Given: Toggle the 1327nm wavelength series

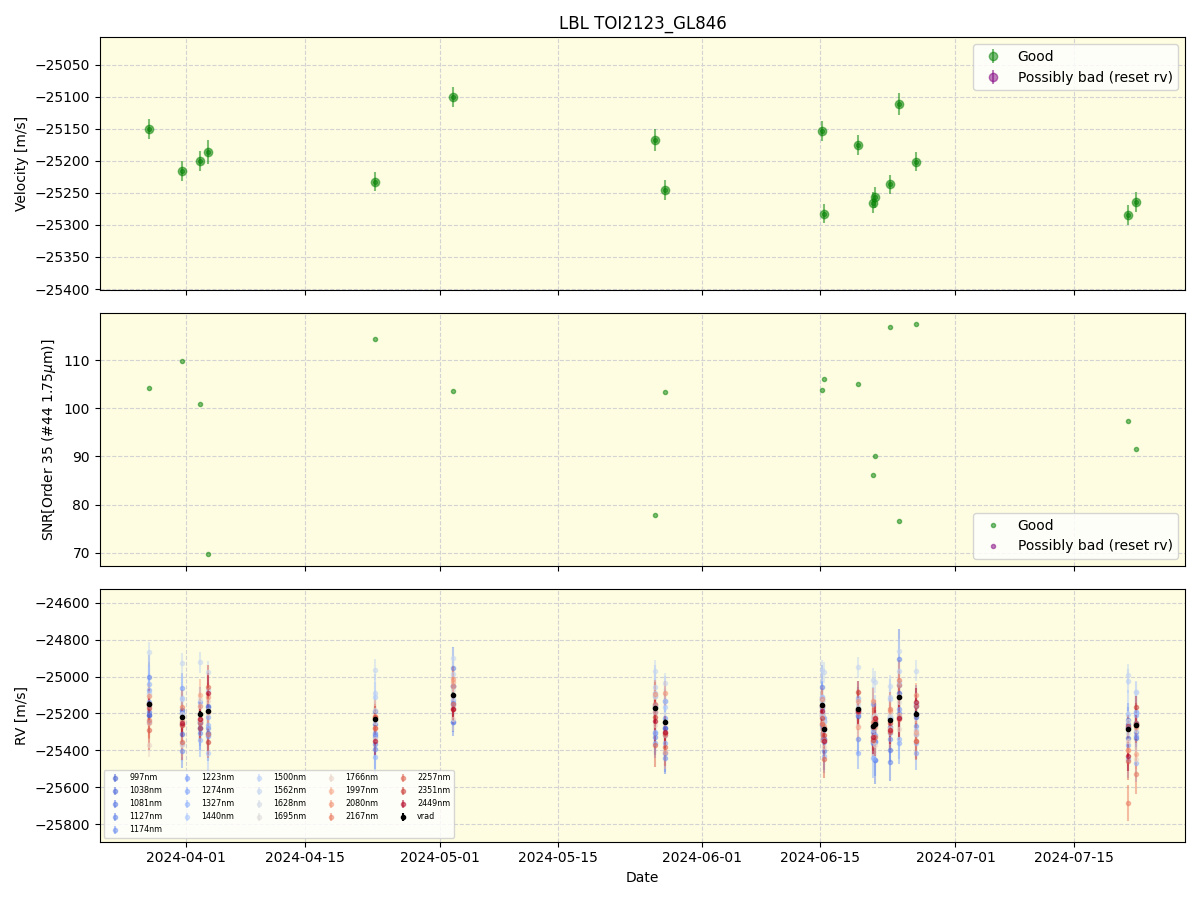Looking at the screenshot, I should [187, 803].
